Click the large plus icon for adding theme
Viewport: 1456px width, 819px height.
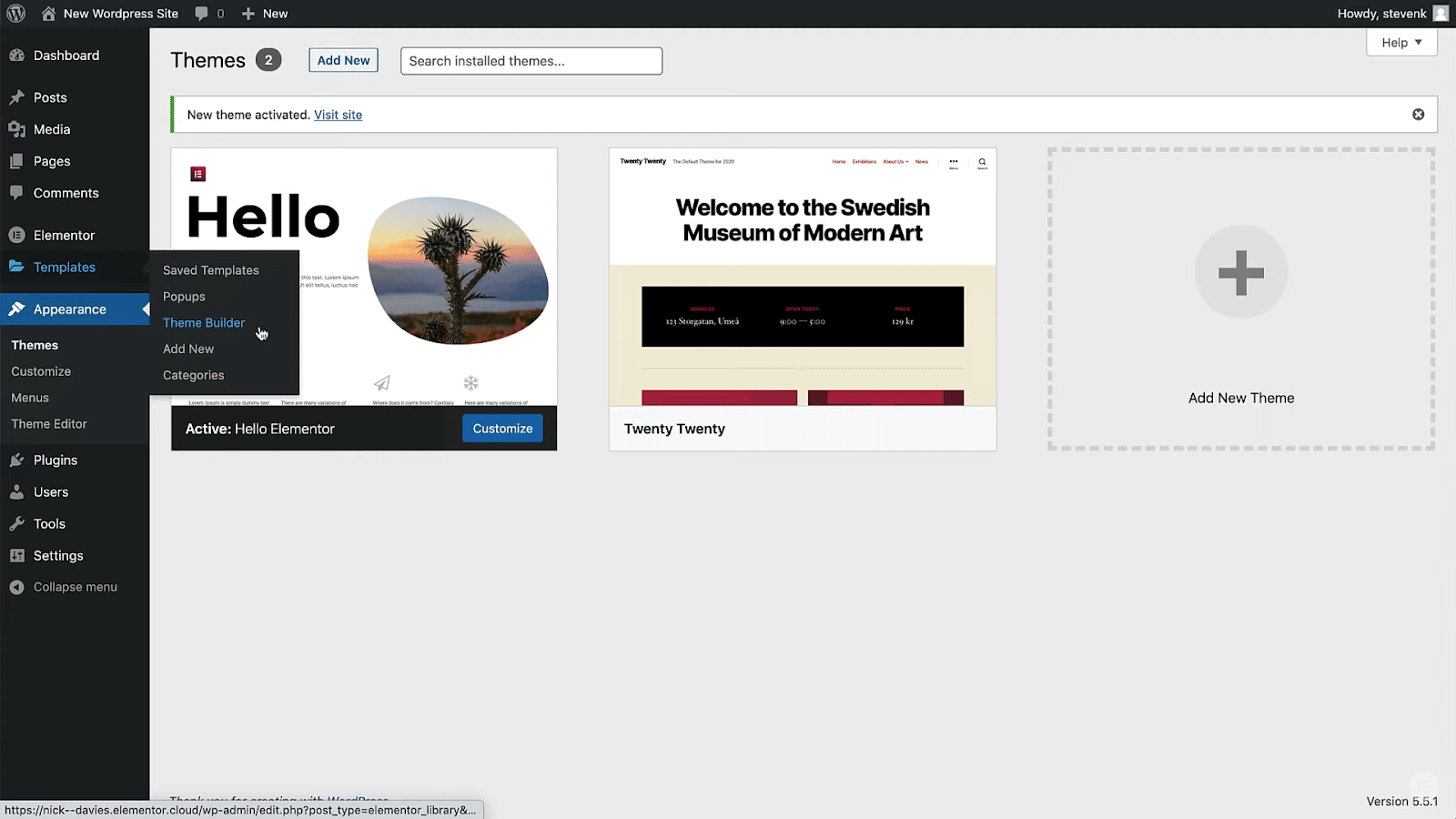click(1241, 272)
